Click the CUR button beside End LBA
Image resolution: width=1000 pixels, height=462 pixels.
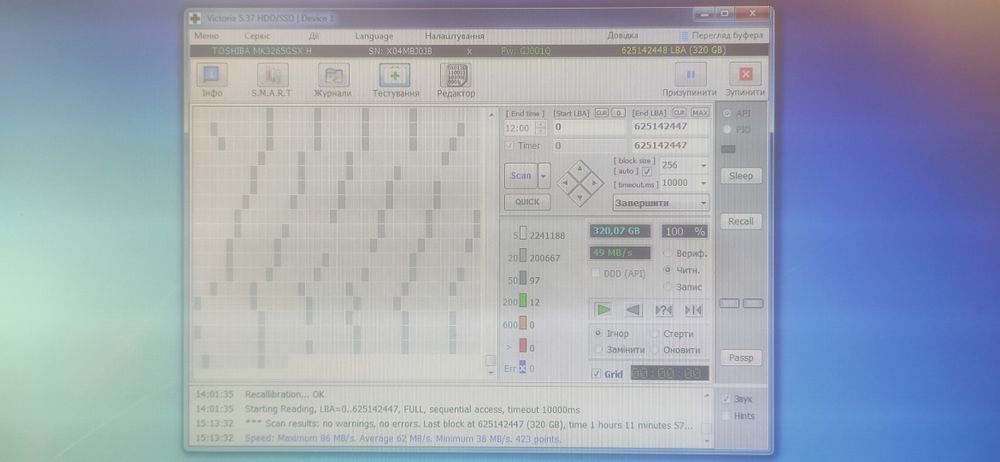point(679,113)
